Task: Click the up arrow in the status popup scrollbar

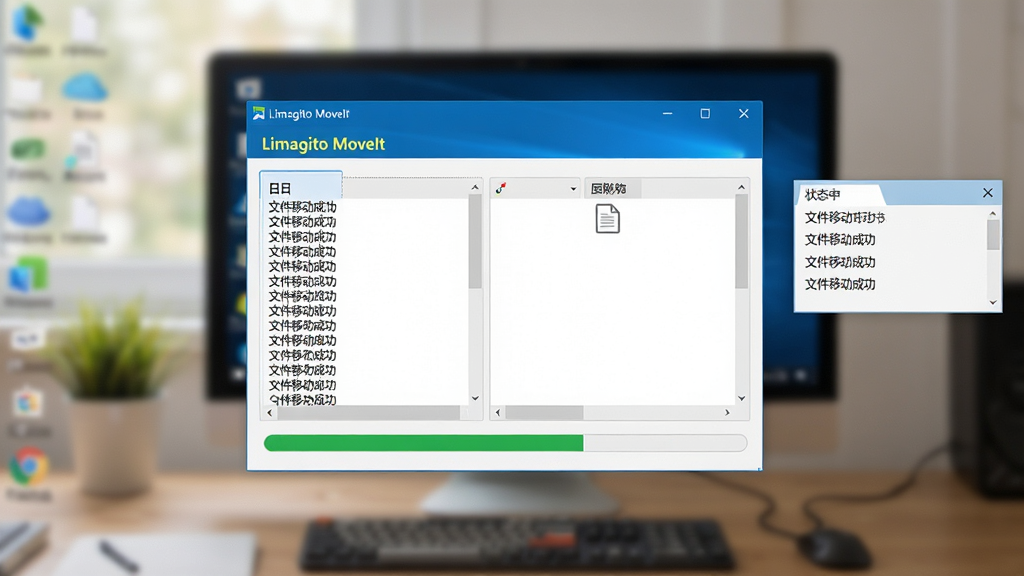Action: pyautogui.click(x=993, y=214)
